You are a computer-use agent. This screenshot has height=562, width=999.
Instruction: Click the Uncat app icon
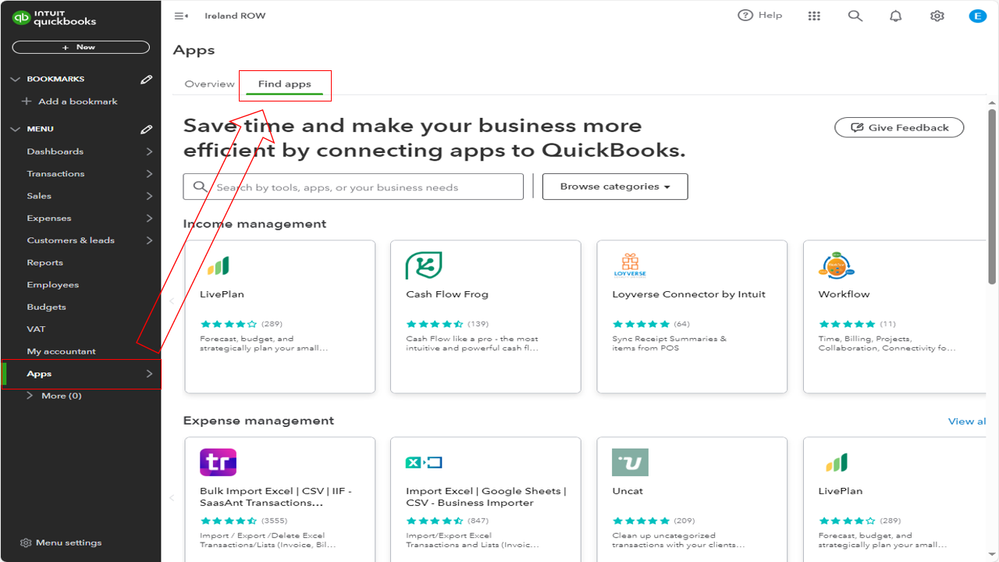[x=630, y=462]
